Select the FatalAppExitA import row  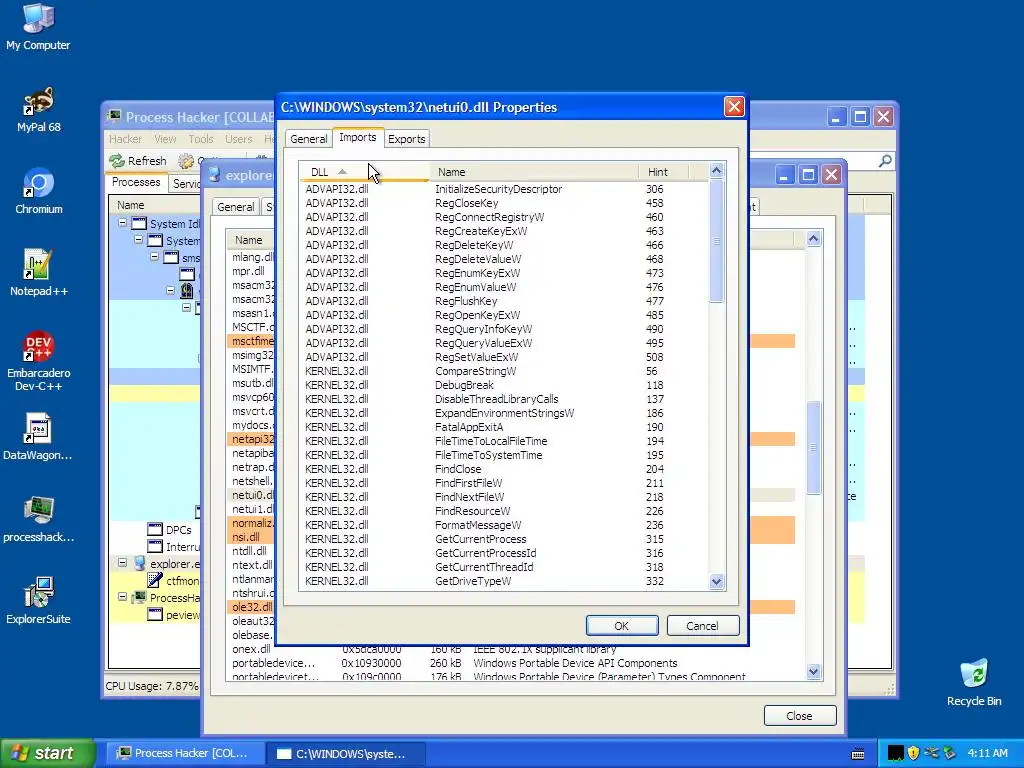[504, 427]
